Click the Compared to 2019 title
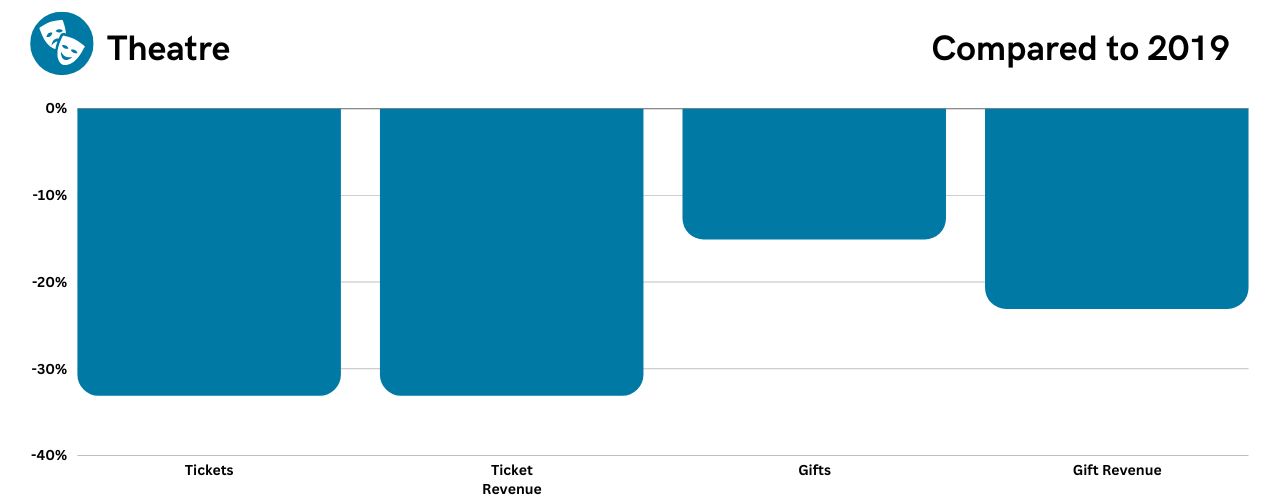This screenshot has width=1280, height=500. pos(1080,48)
